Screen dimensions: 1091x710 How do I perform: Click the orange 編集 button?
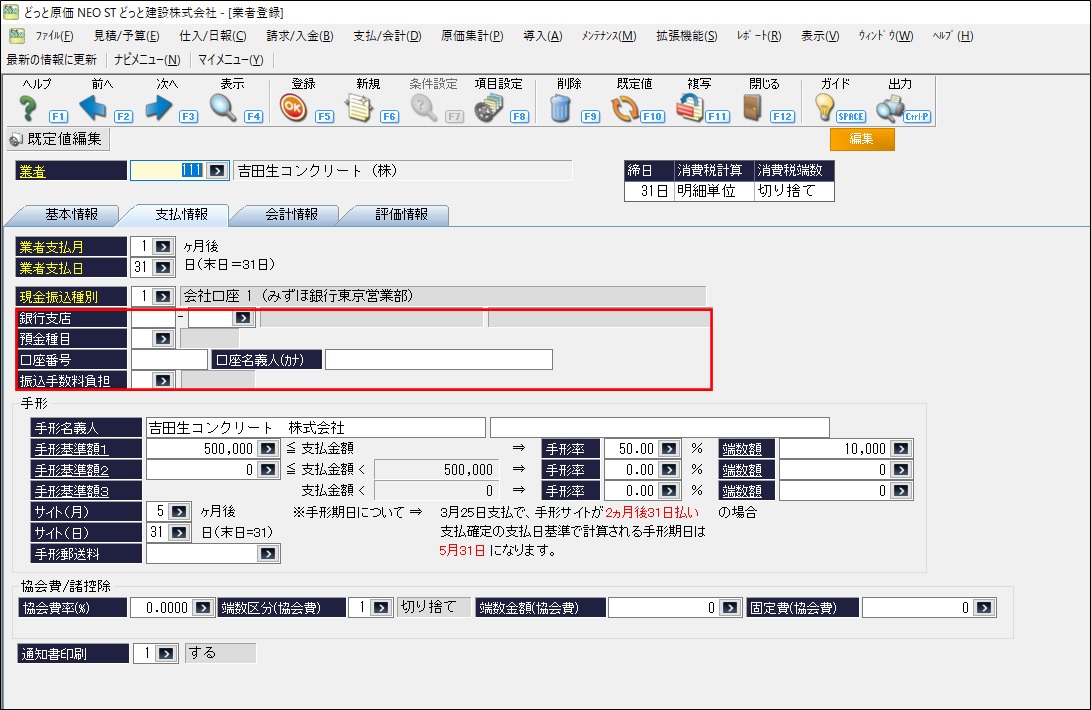[861, 139]
